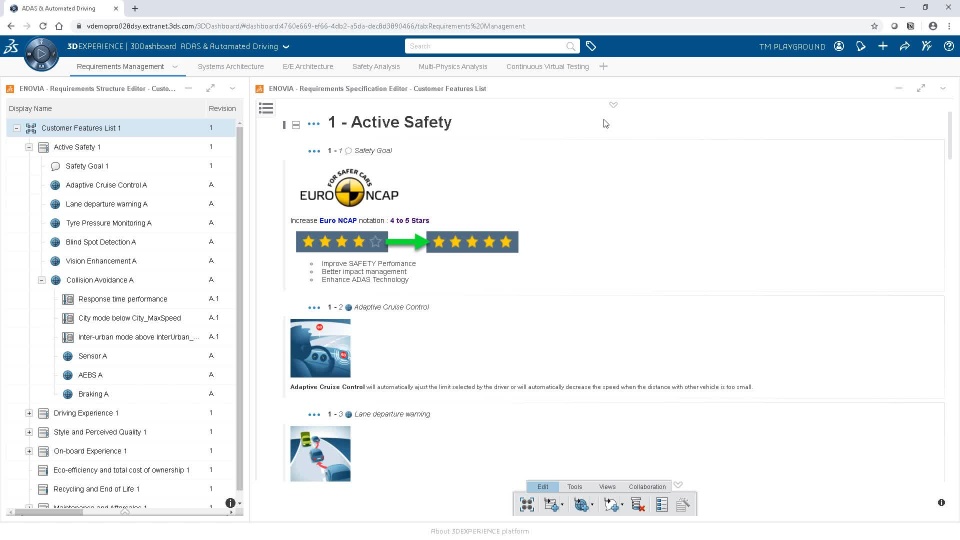Click the insert comment icon in the toolbar
The image size is (960, 540).
610,504
